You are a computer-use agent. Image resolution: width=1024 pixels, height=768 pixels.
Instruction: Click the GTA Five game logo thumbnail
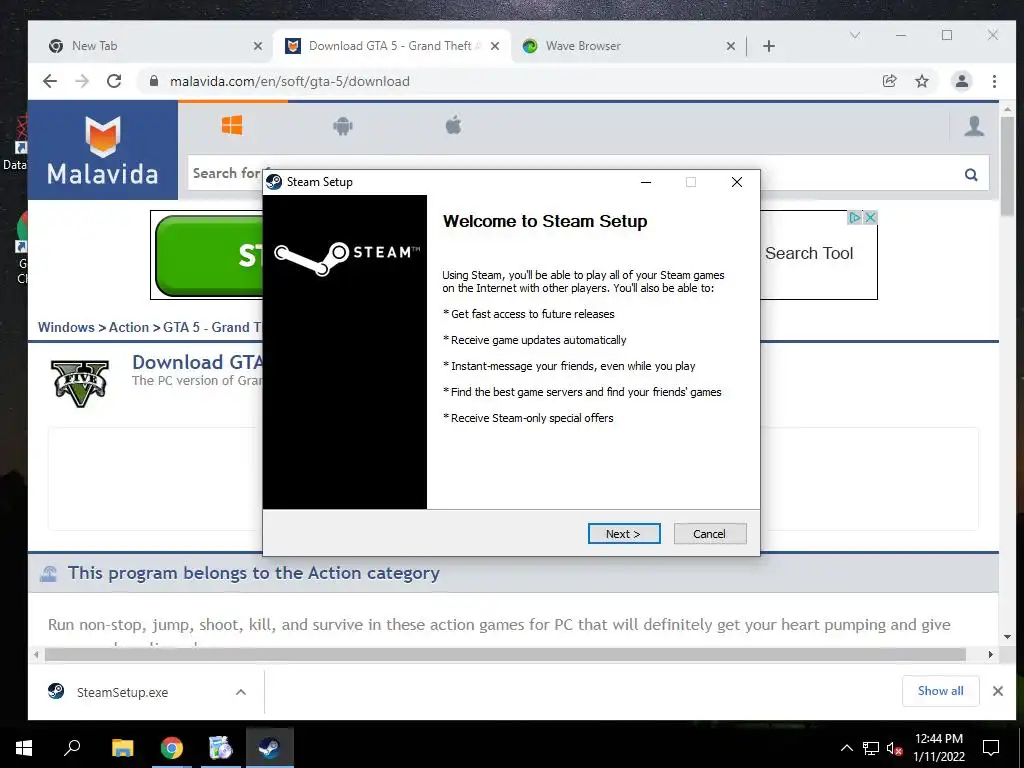coord(80,383)
